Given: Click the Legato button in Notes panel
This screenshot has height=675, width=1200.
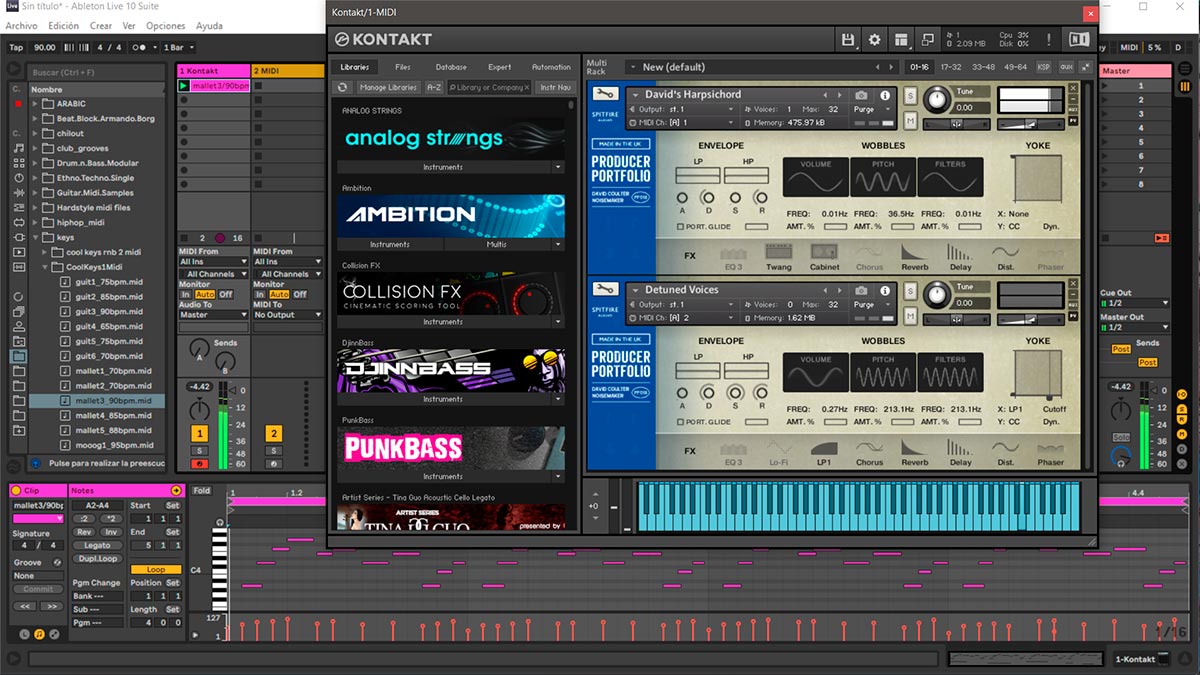Looking at the screenshot, I should click(x=97, y=546).
